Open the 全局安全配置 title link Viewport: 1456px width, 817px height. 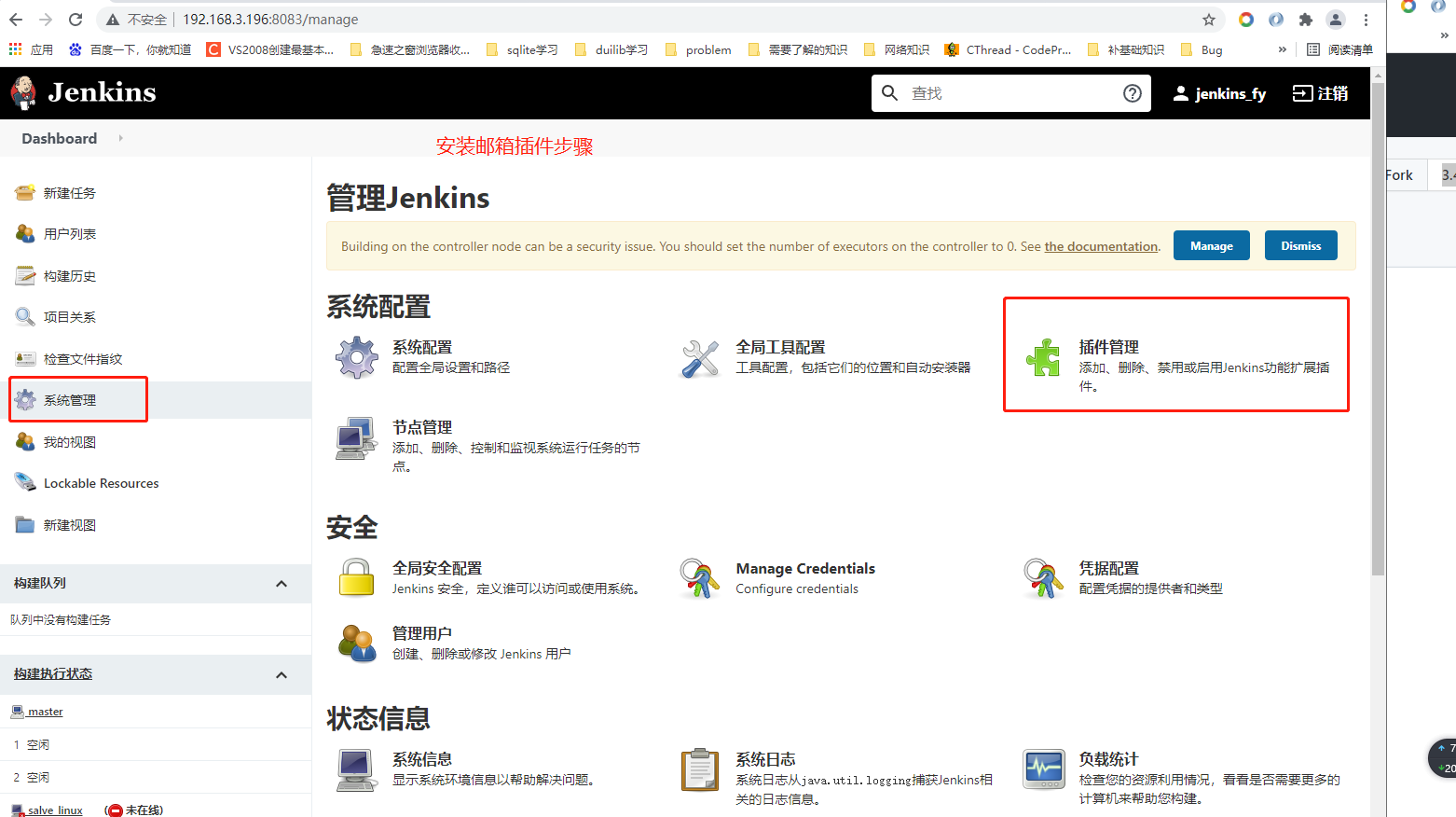tap(437, 568)
